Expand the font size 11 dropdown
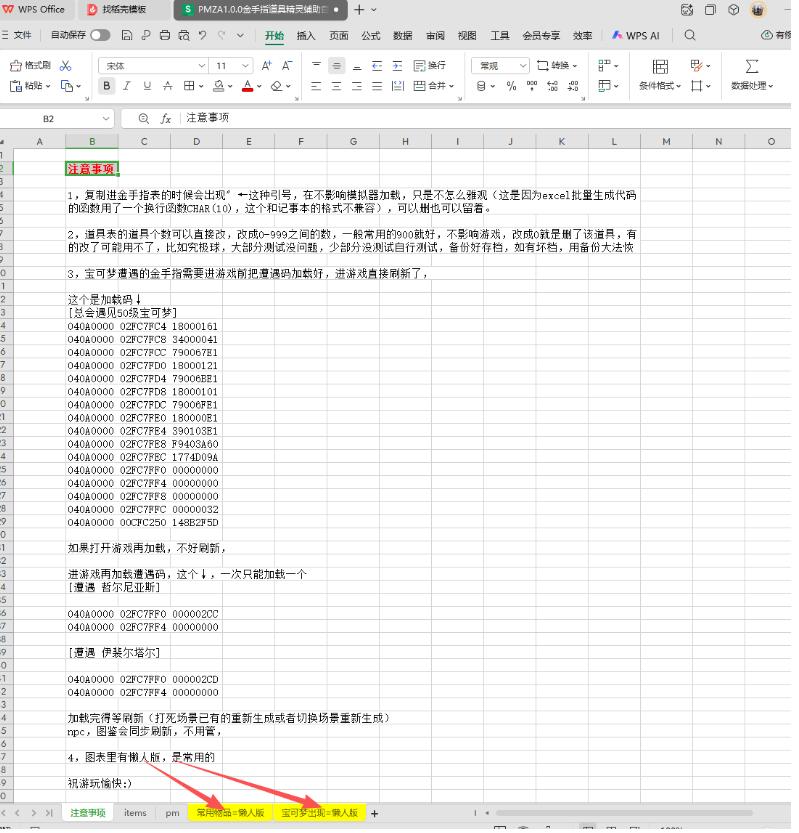799x833 pixels. (x=246, y=65)
